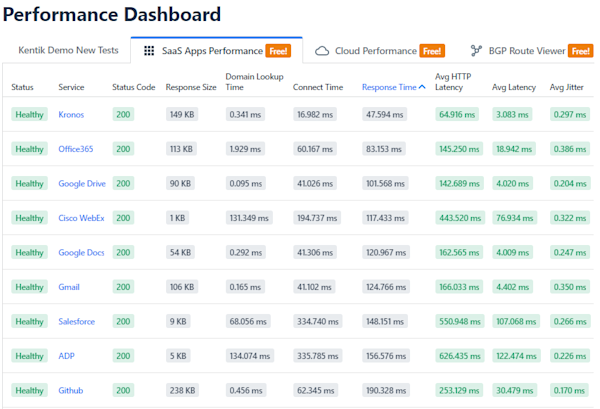Click the 200 status code for Office365
600x409 pixels.
click(x=123, y=149)
